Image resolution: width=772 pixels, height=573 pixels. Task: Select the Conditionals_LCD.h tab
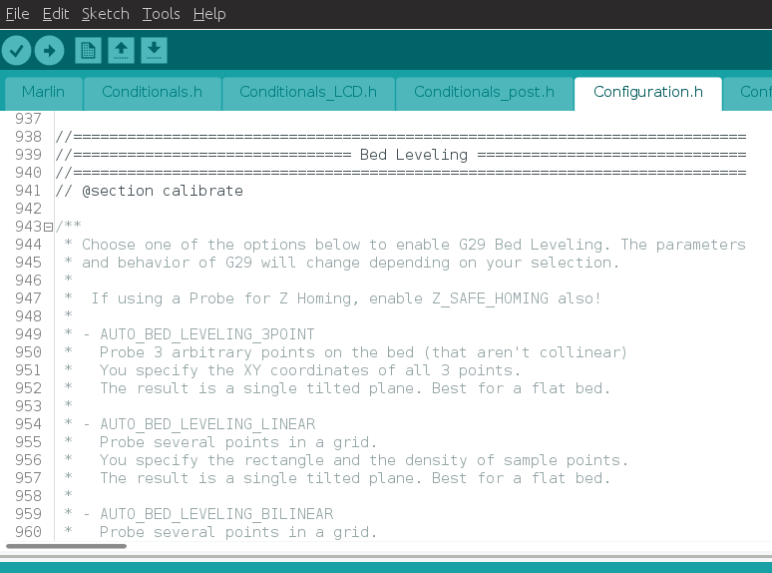[x=308, y=92]
